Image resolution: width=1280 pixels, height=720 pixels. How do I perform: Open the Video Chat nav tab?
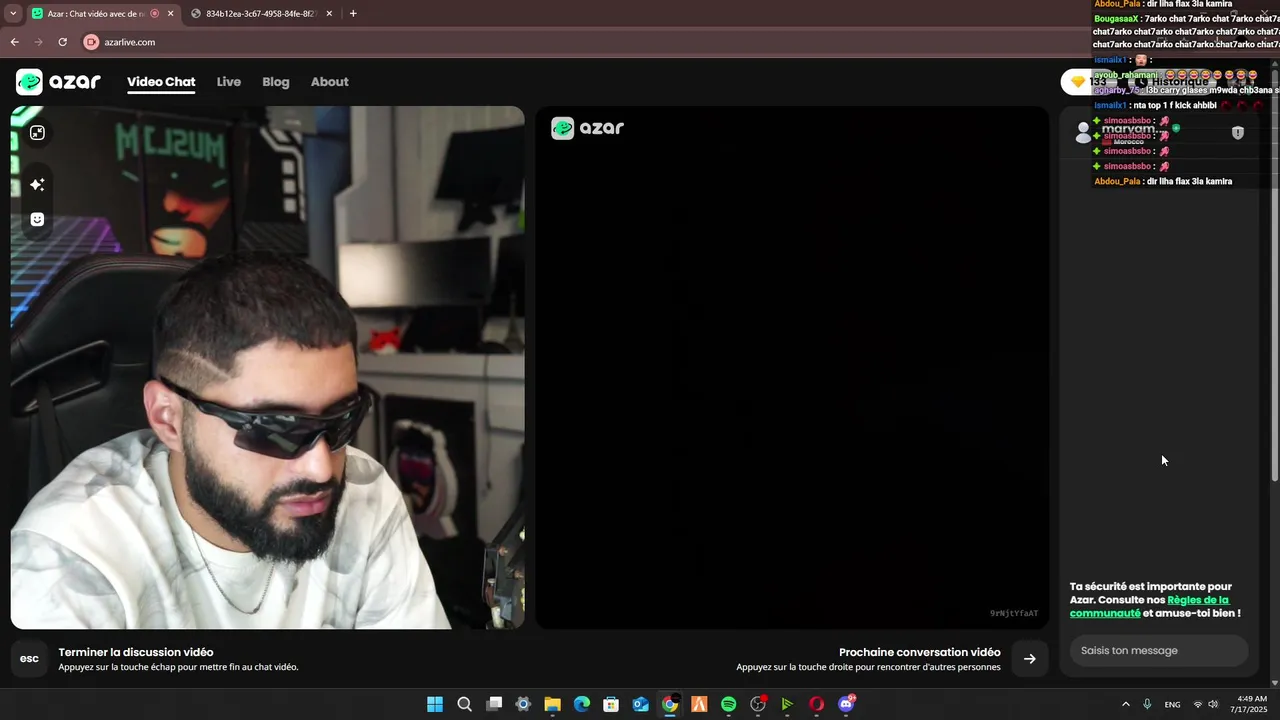point(161,82)
